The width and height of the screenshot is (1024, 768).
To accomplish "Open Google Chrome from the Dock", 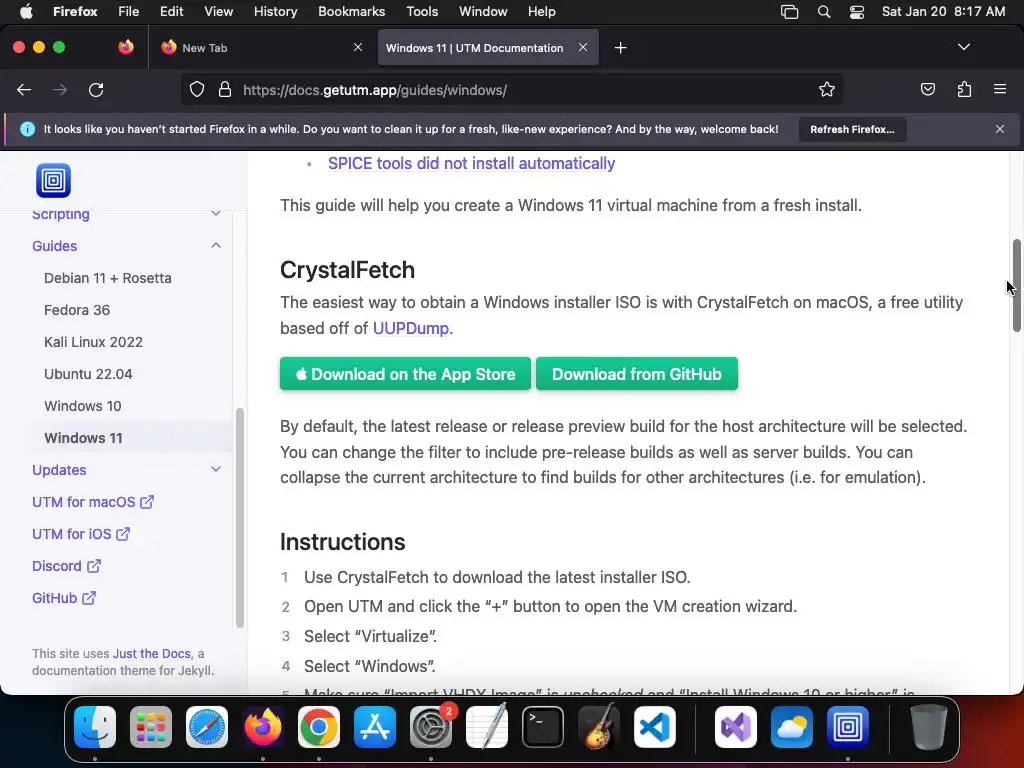I will click(319, 727).
